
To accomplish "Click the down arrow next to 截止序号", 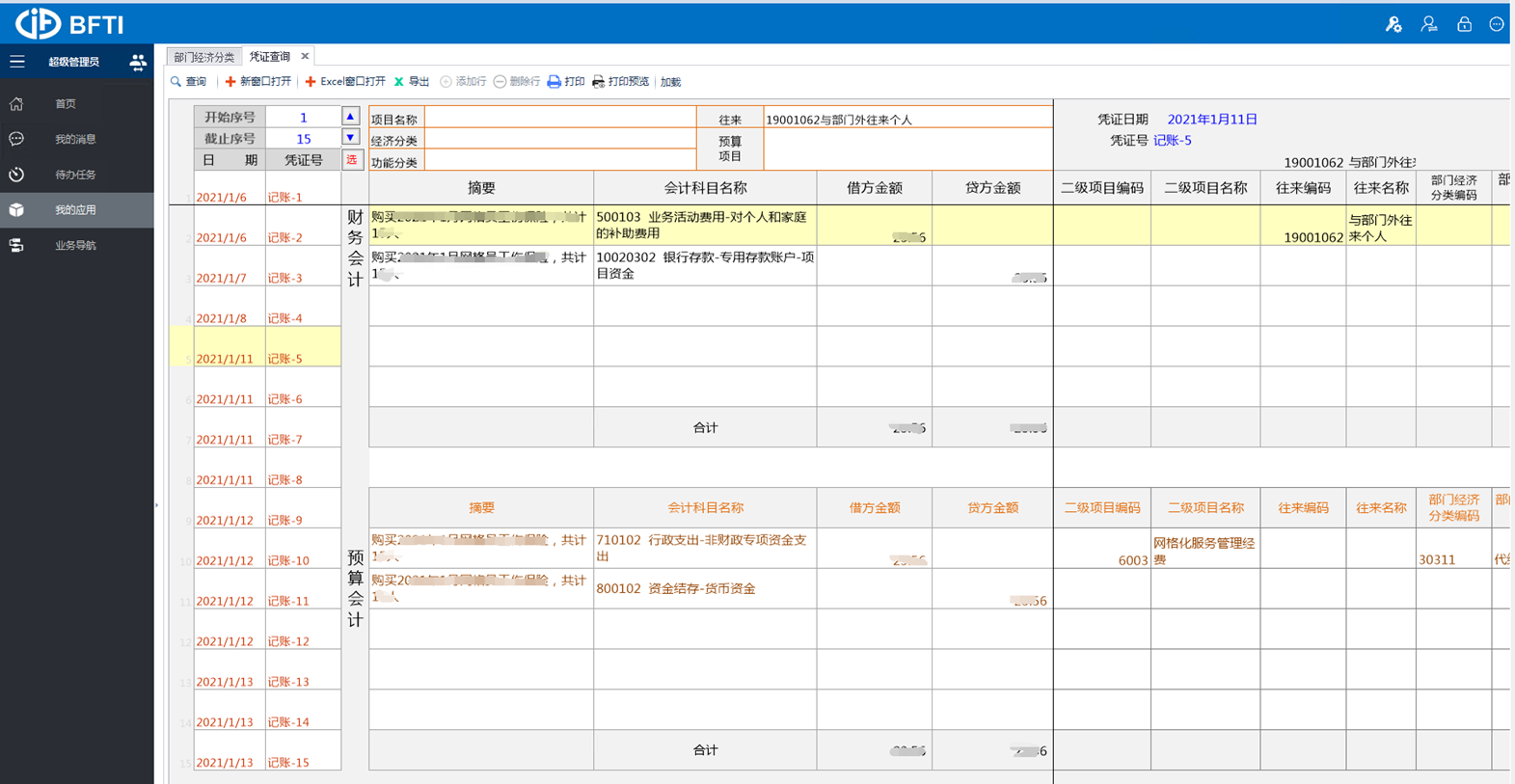I will (350, 138).
